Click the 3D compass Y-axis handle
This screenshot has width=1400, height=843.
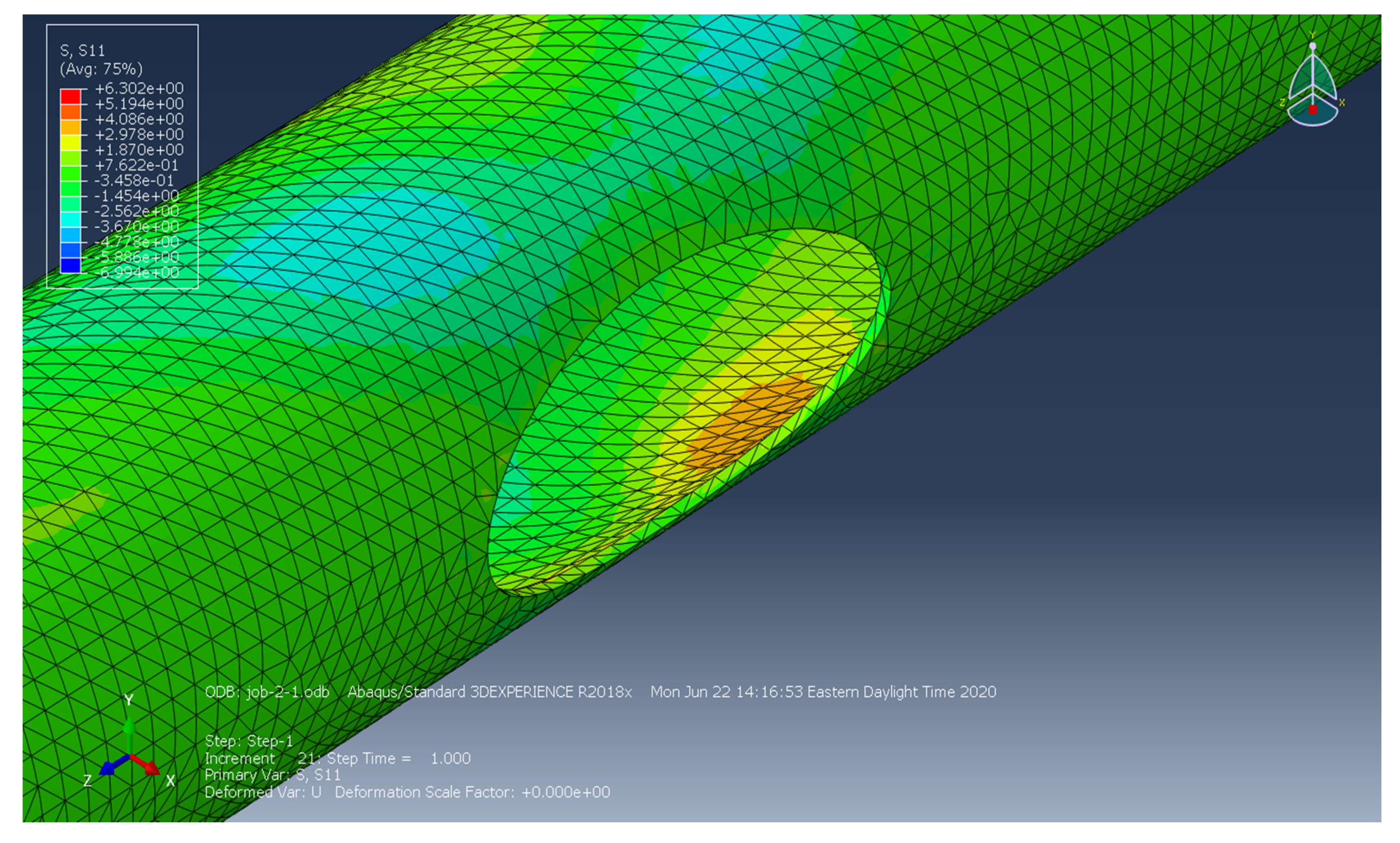pyautogui.click(x=1312, y=45)
